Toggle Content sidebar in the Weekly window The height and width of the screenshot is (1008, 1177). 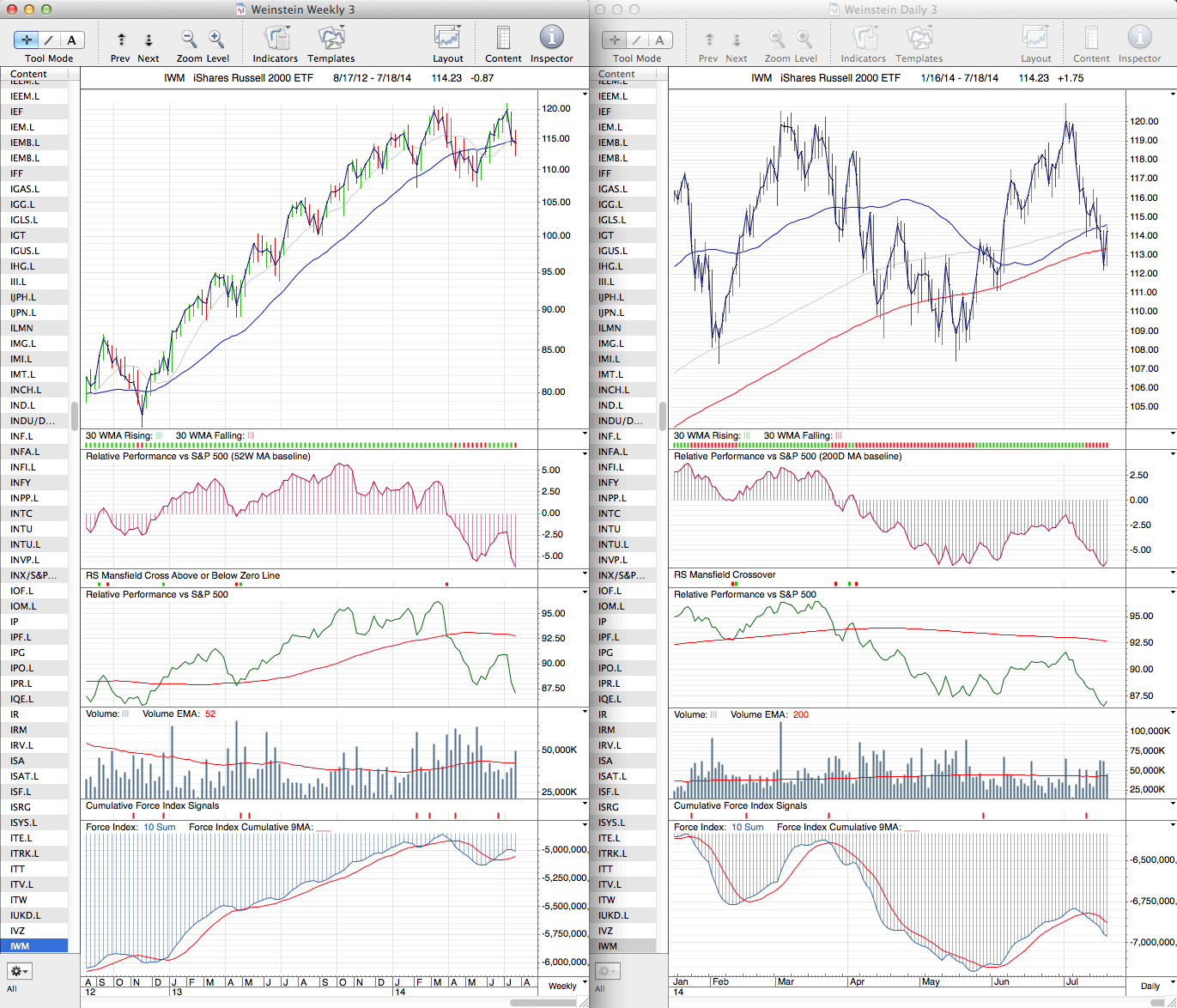(503, 39)
